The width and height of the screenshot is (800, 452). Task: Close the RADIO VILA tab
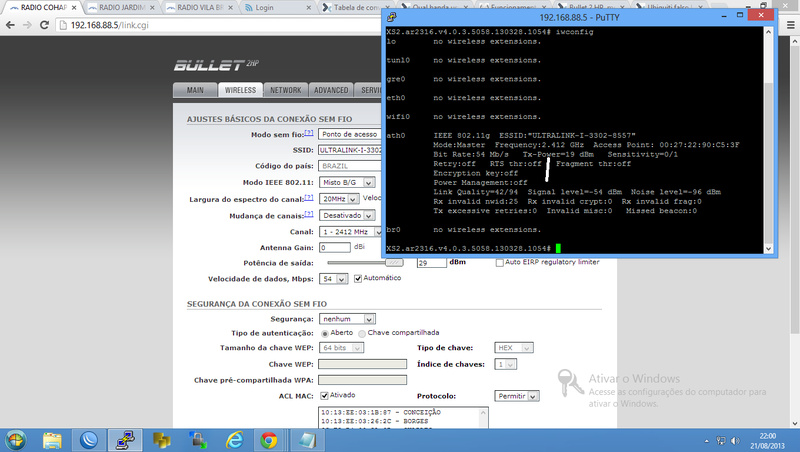[231, 8]
